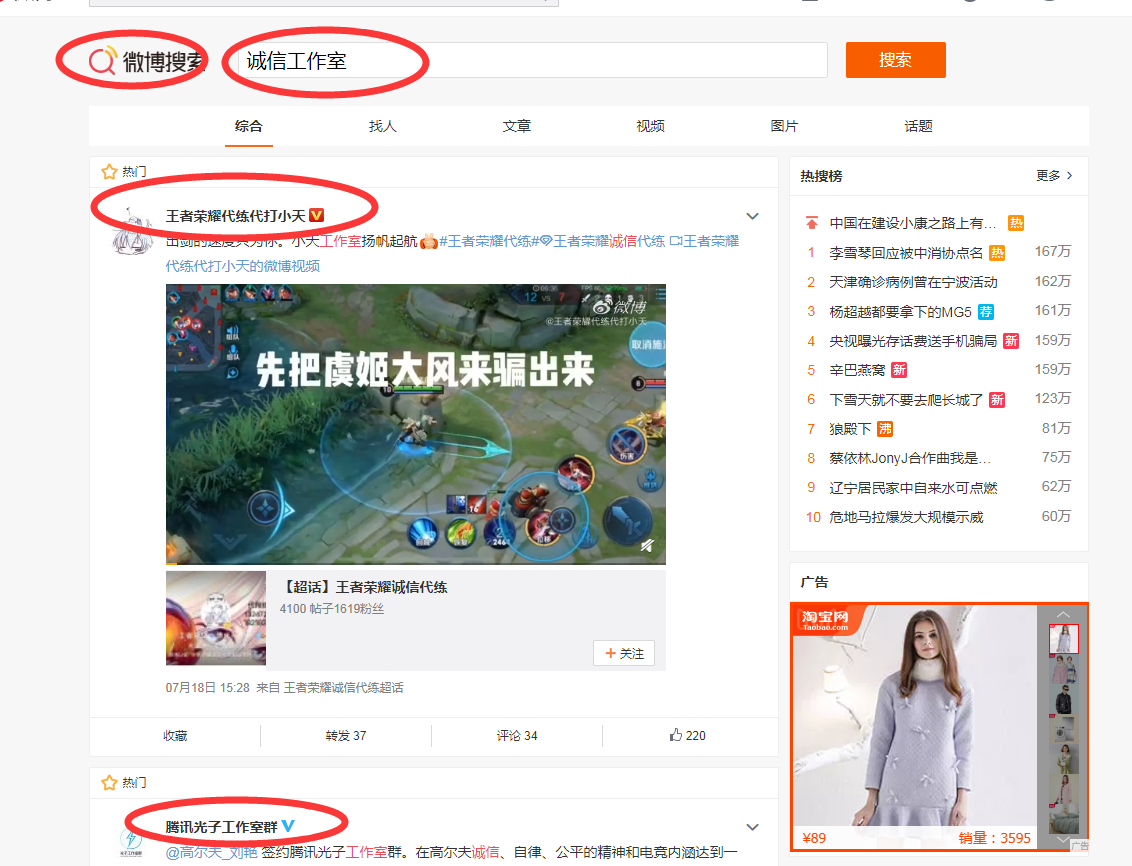Open profile 王者荣耀代练代打小天
Image resolution: width=1132 pixels, height=866 pixels.
(235, 216)
